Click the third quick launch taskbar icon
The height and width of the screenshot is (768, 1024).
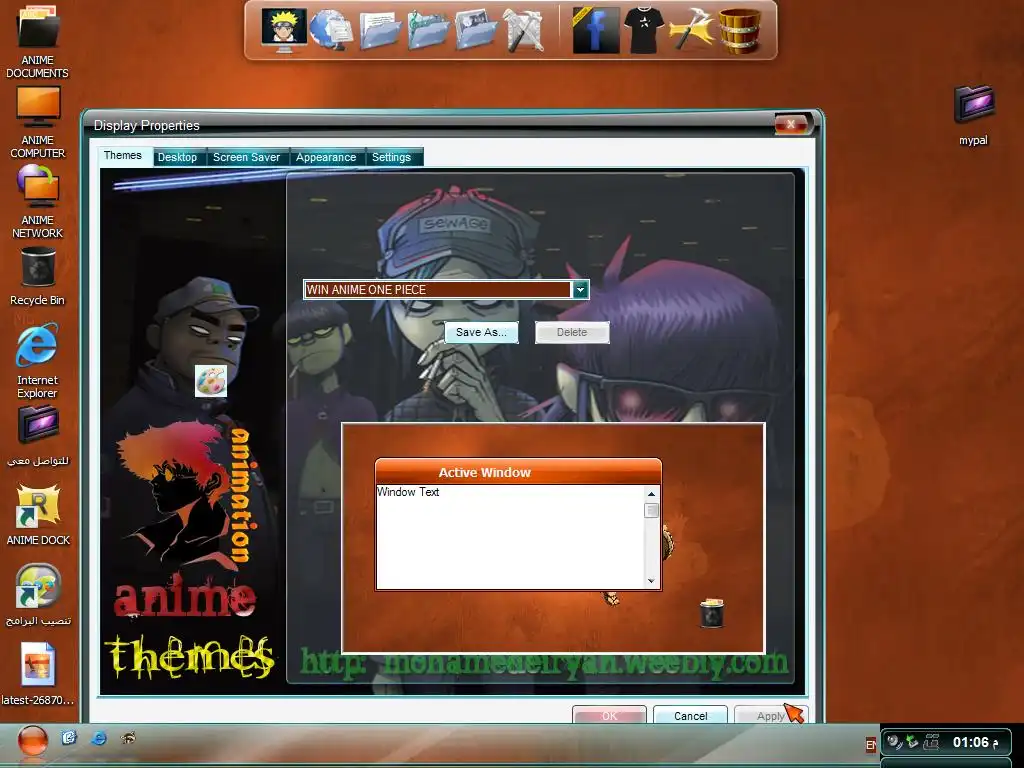click(128, 738)
